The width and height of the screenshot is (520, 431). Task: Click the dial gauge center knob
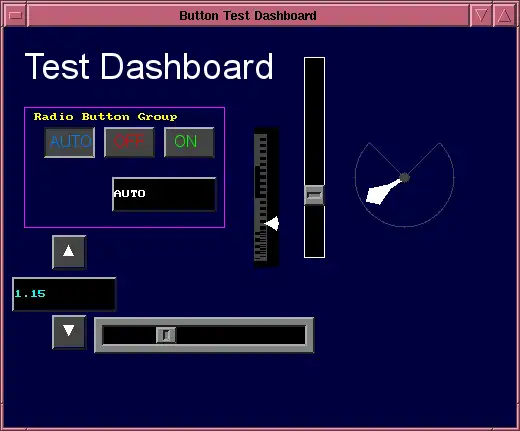point(404,178)
